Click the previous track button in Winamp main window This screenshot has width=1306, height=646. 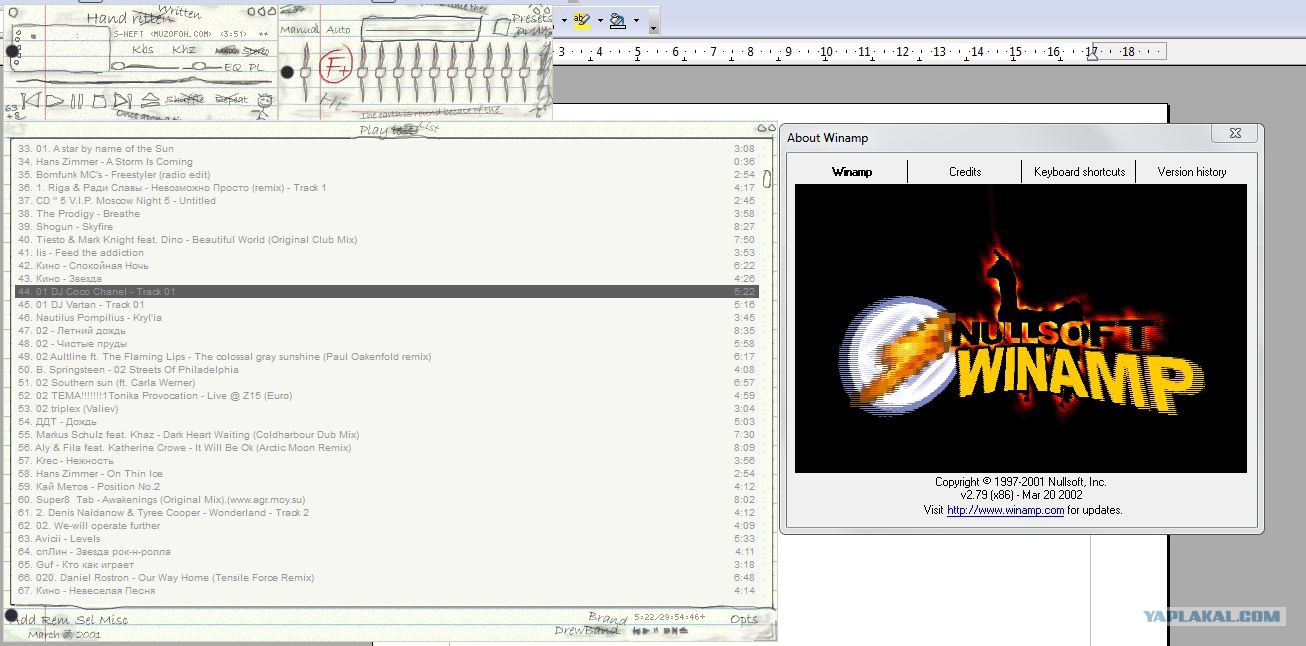(30, 100)
